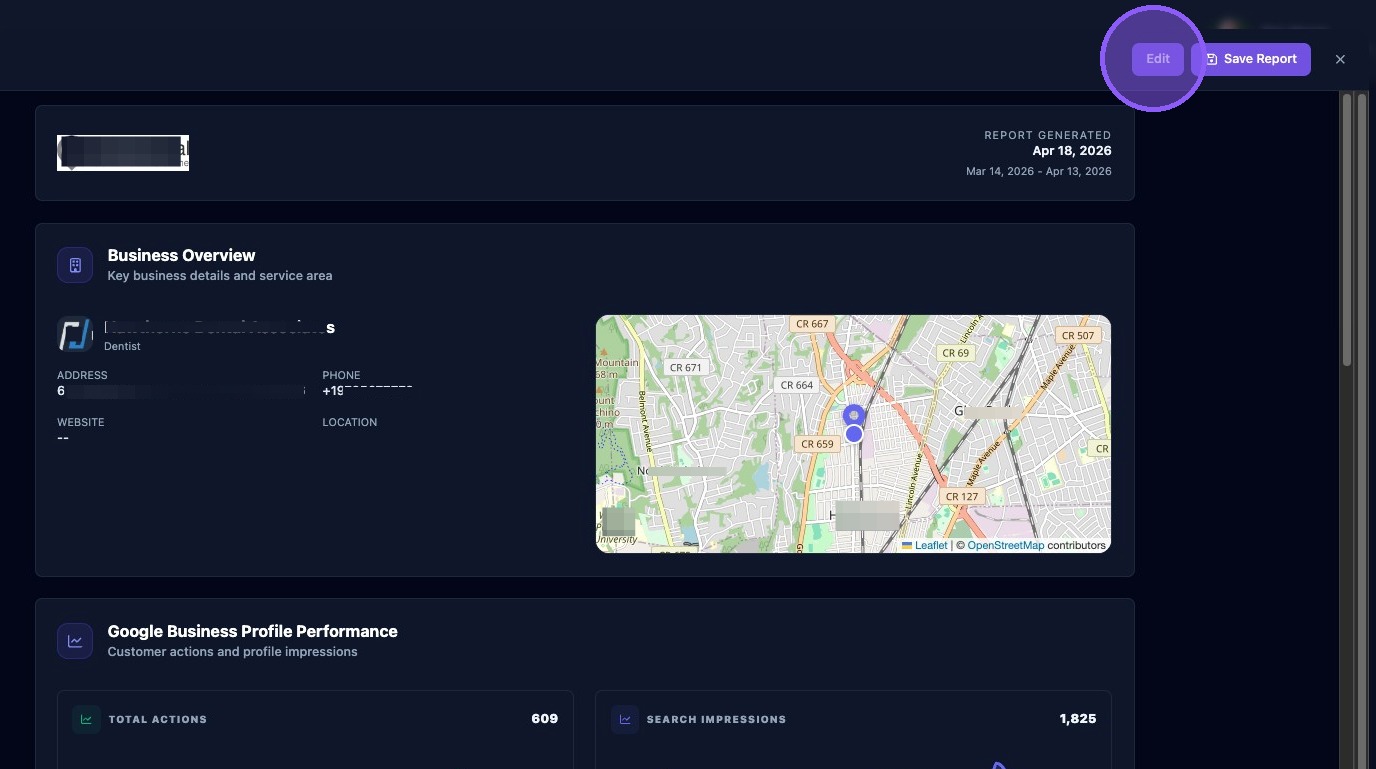Viewport: 1376px width, 769px height.
Task: Click the Business Overview building icon
Action: coord(75,265)
